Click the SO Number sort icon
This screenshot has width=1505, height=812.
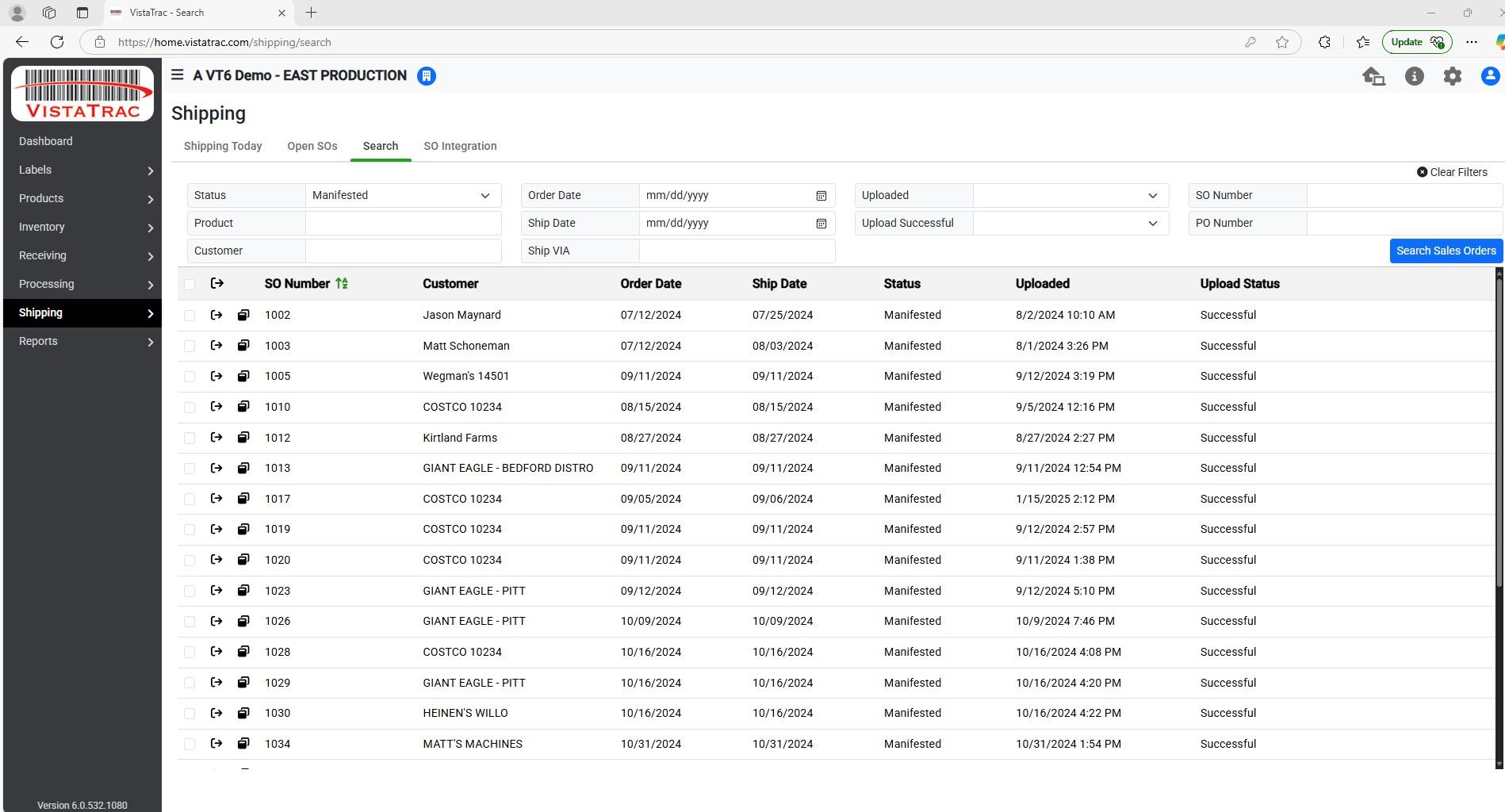[x=342, y=284]
